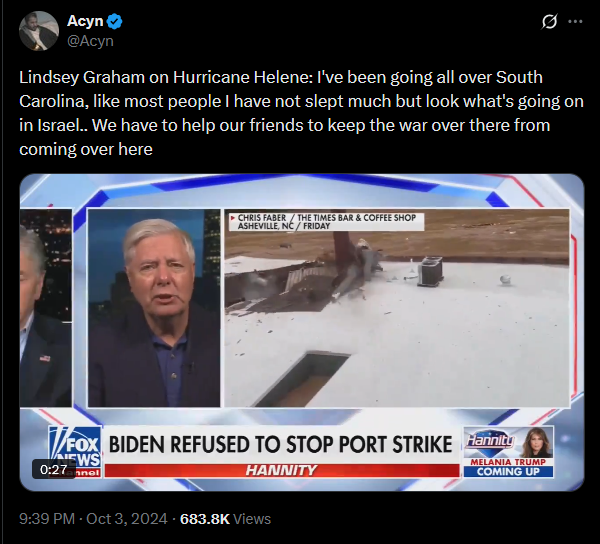This screenshot has height=544, width=600.
Task: Click the Lindsey Graham video panel
Action: coord(154,308)
